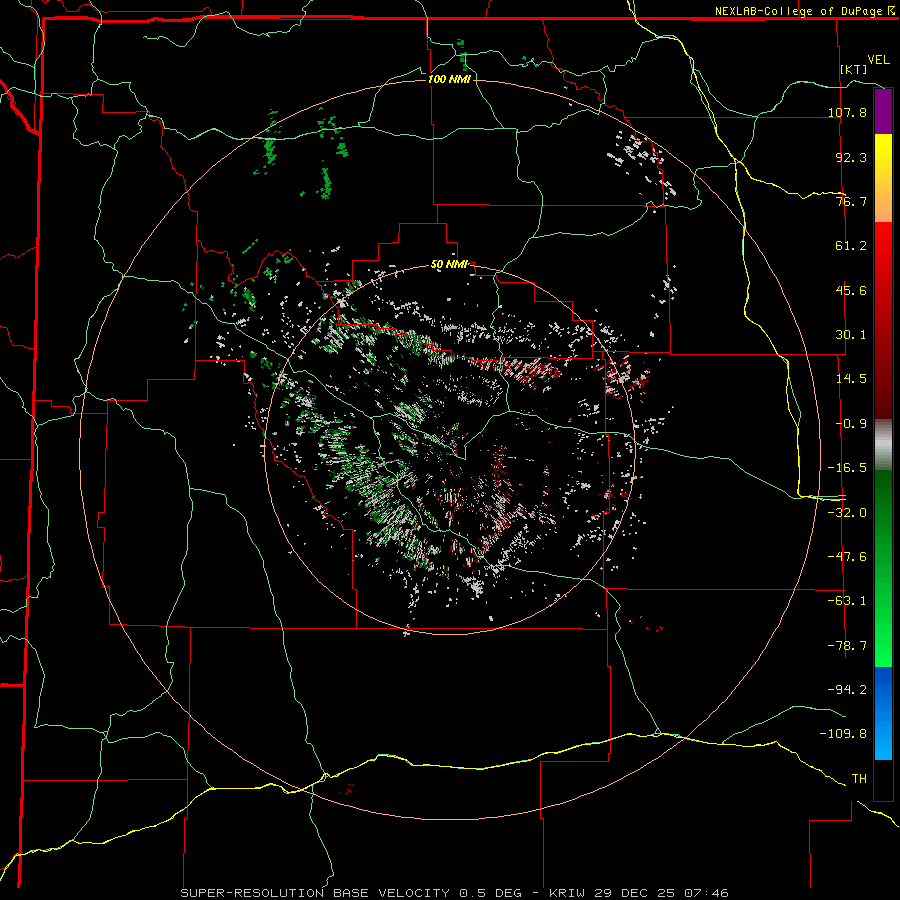
Task: Click the 100 NMI range ring label
Action: point(449,79)
